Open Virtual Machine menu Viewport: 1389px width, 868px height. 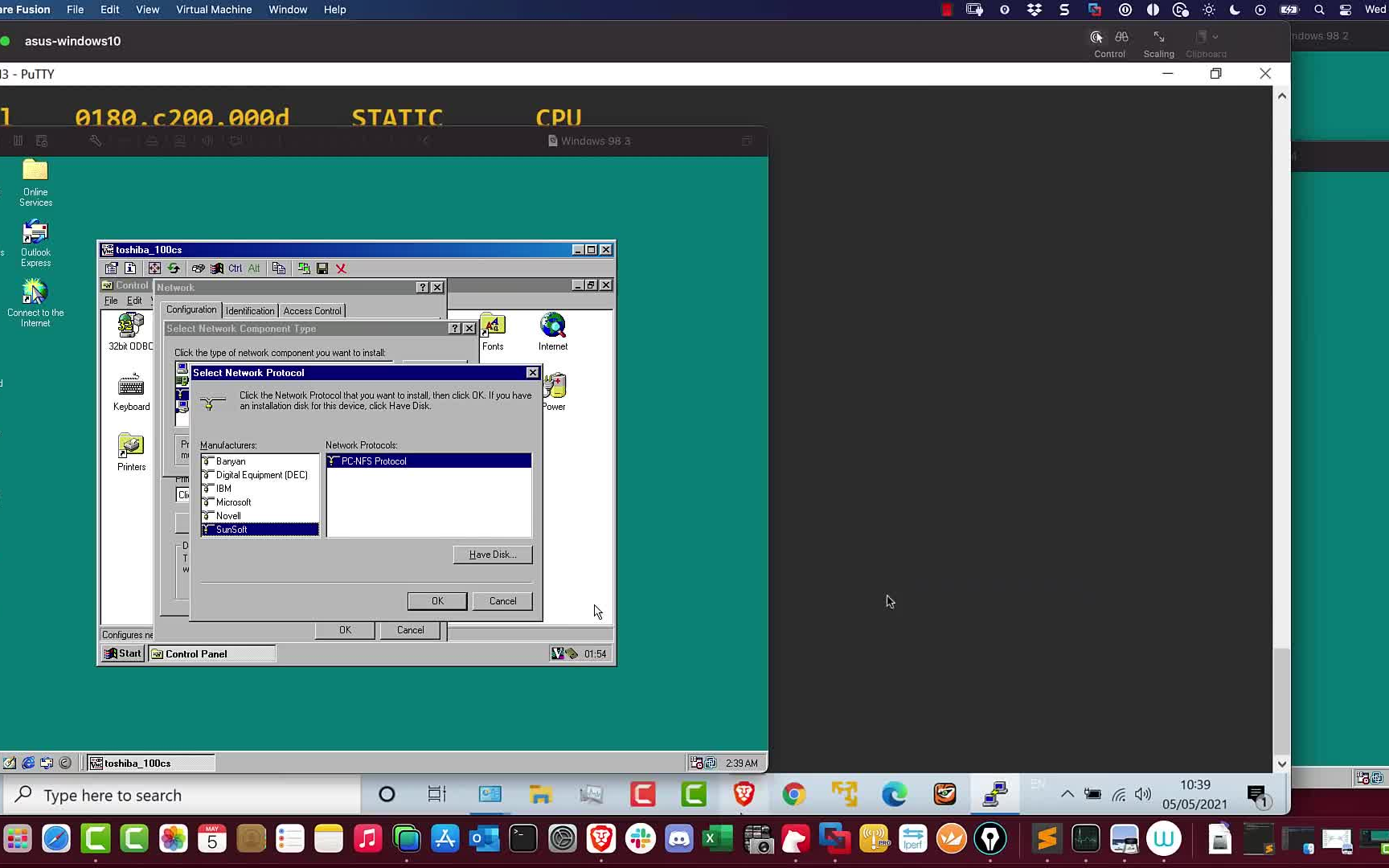(214, 10)
